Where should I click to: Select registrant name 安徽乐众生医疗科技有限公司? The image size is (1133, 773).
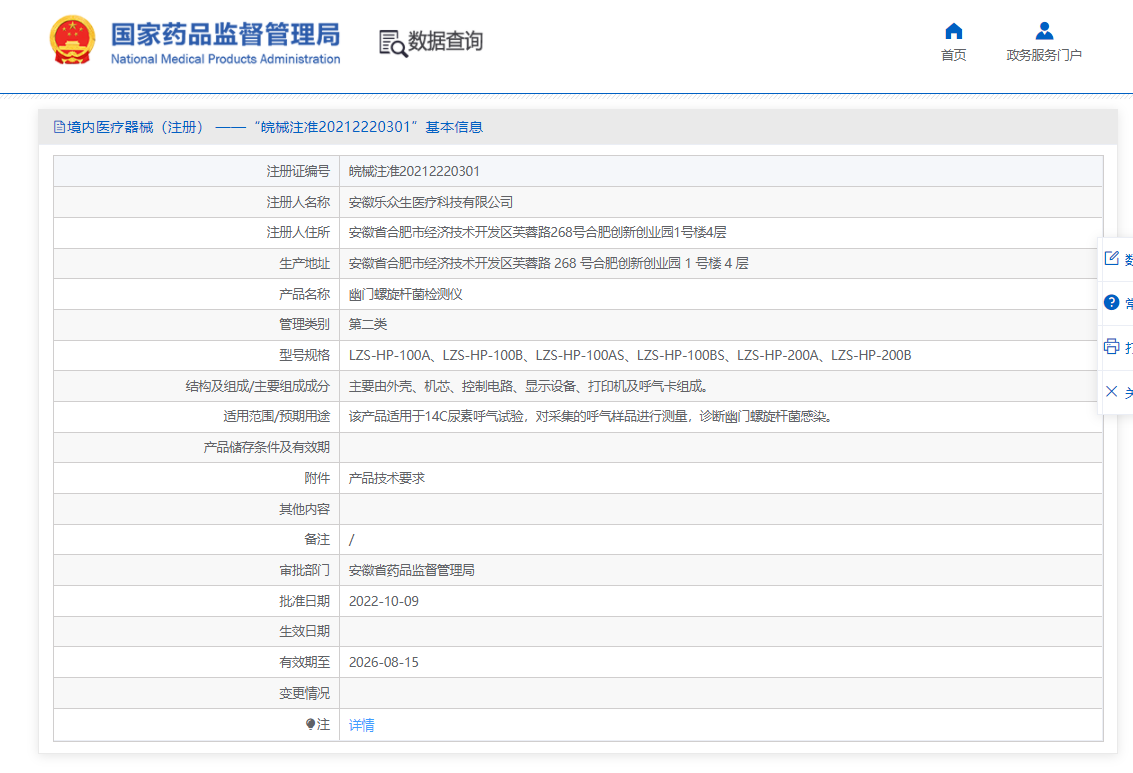point(431,202)
